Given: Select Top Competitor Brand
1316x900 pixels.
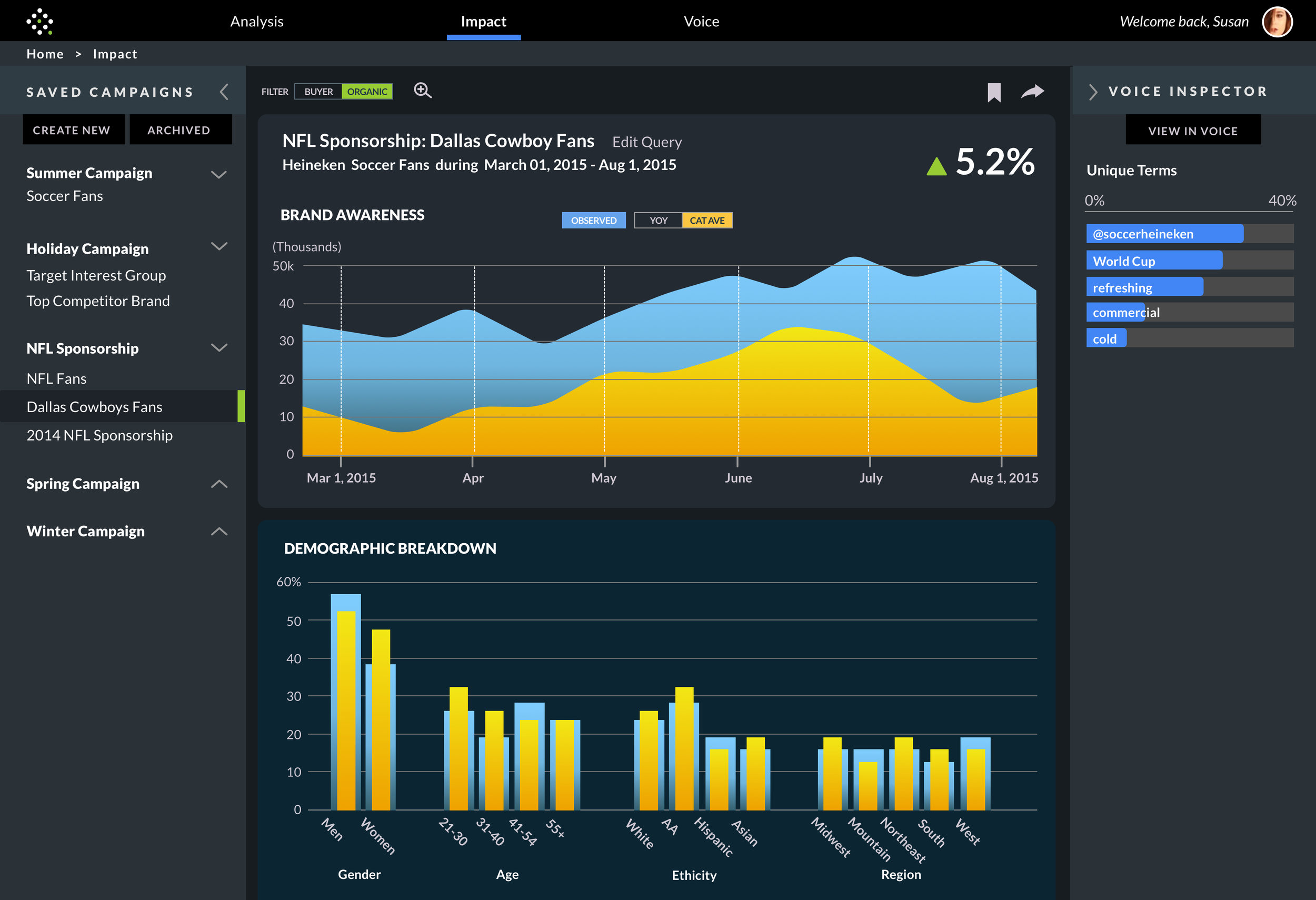Looking at the screenshot, I should tap(98, 301).
